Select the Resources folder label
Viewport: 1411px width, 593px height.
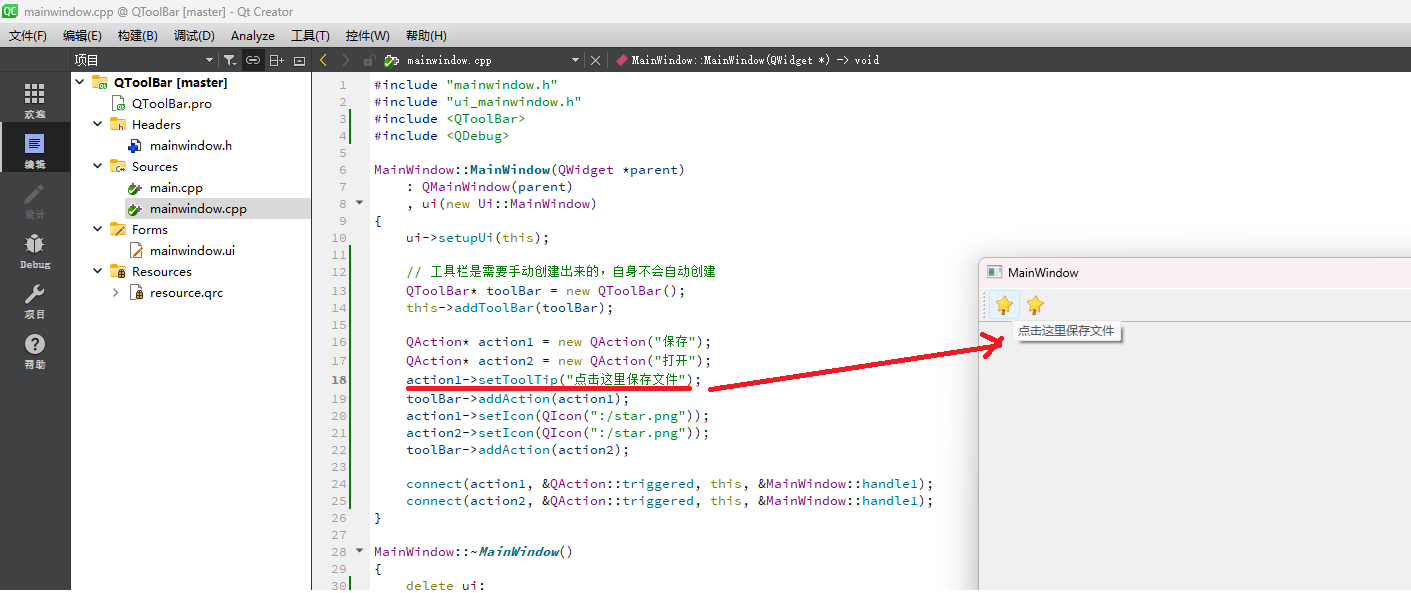pos(161,271)
